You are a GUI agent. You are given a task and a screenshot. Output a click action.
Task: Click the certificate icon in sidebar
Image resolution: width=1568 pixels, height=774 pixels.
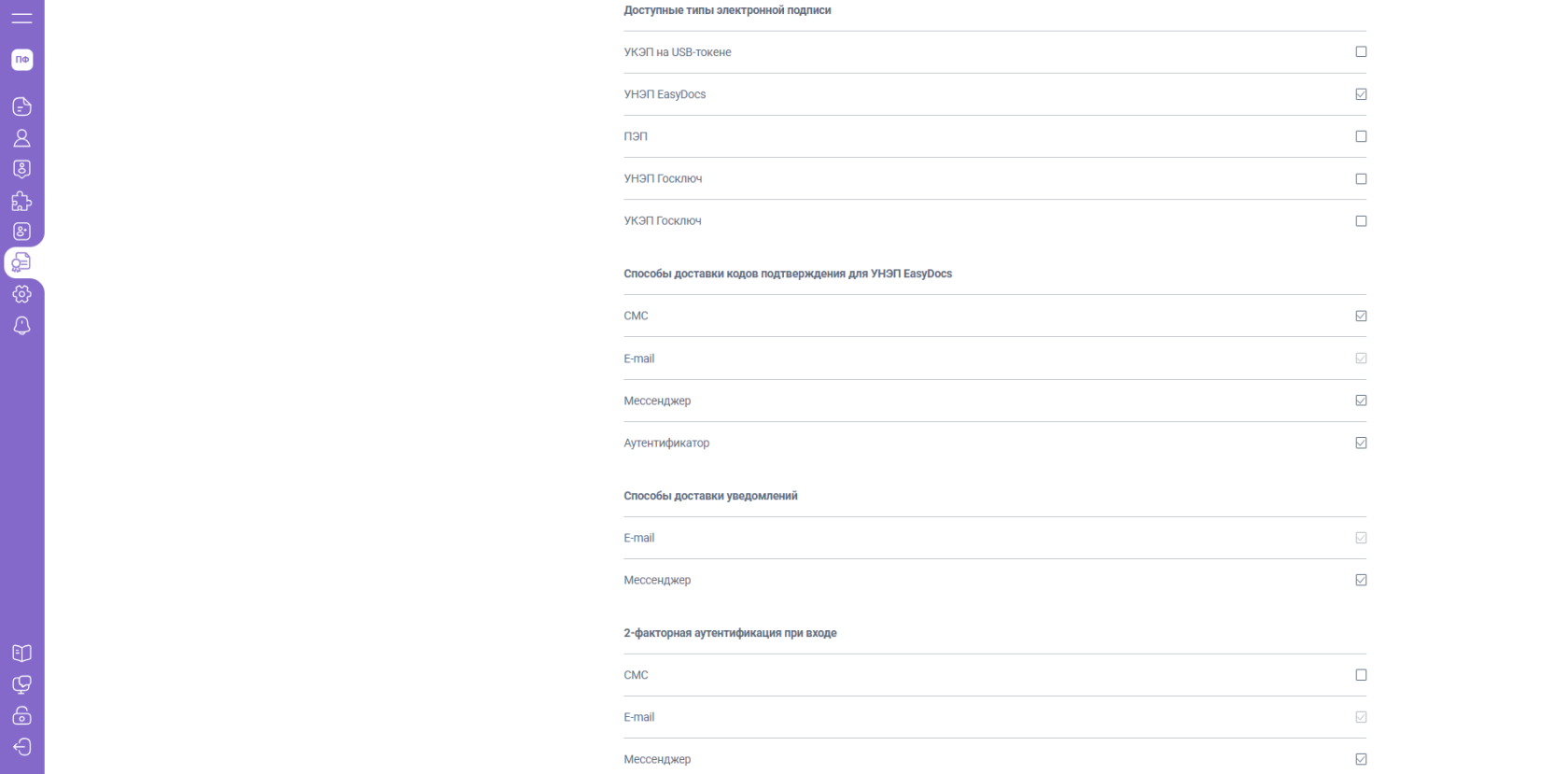21,262
